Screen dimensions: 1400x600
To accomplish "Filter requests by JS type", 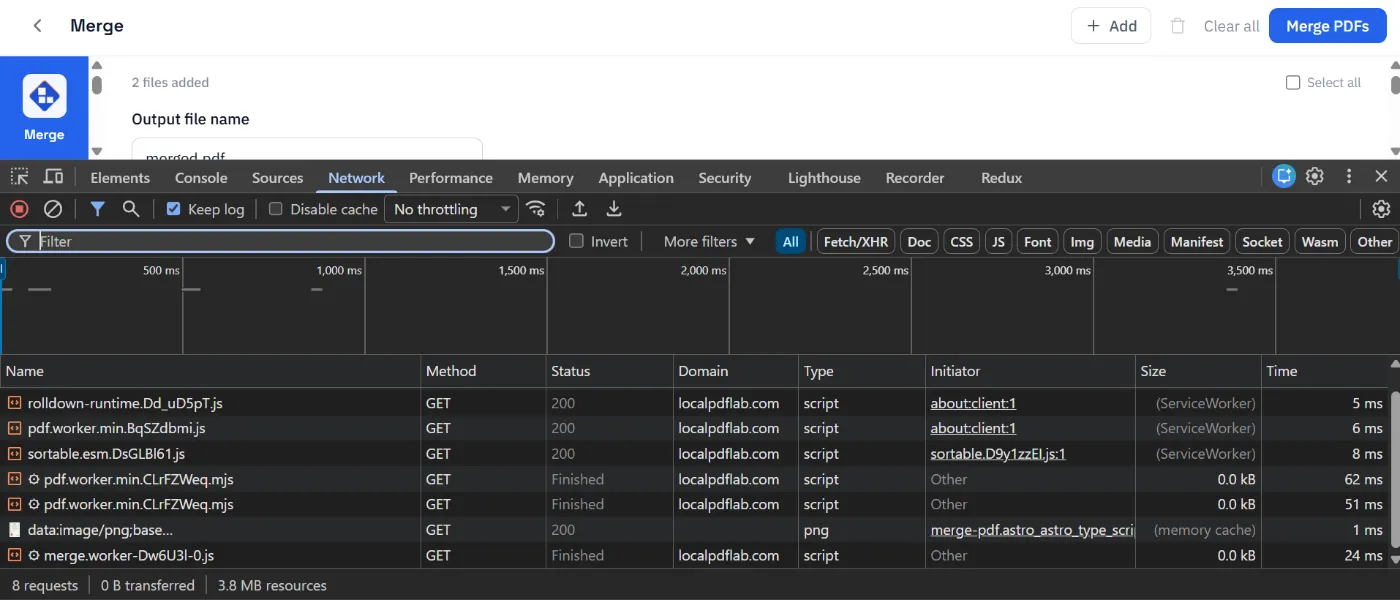I will 998,241.
